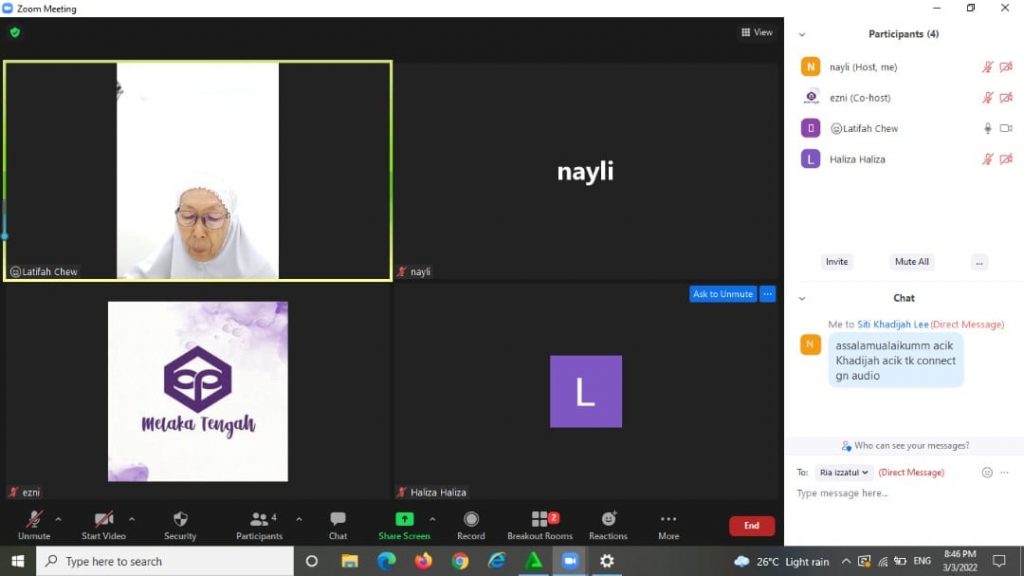This screenshot has height=576, width=1024.
Task: Toggle the Chat panel from toolbar
Action: tap(338, 520)
